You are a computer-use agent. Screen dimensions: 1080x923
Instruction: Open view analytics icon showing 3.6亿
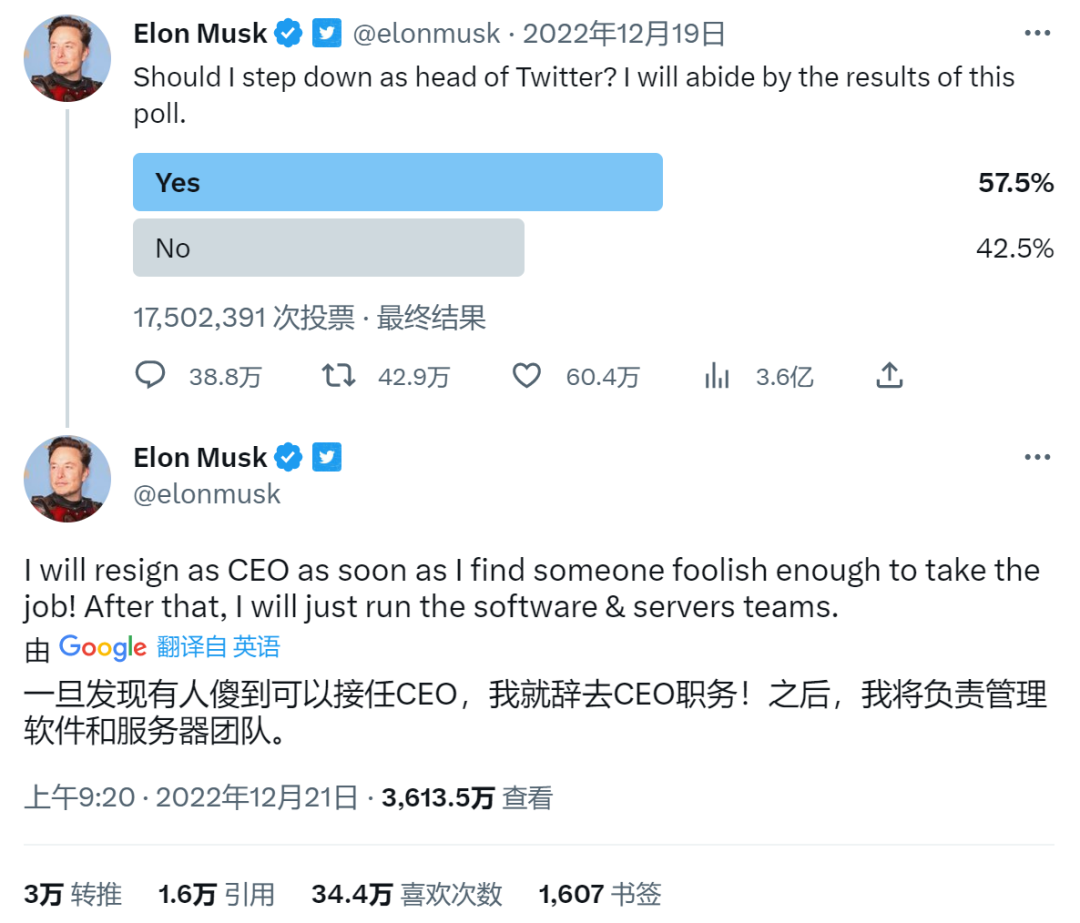point(717,375)
